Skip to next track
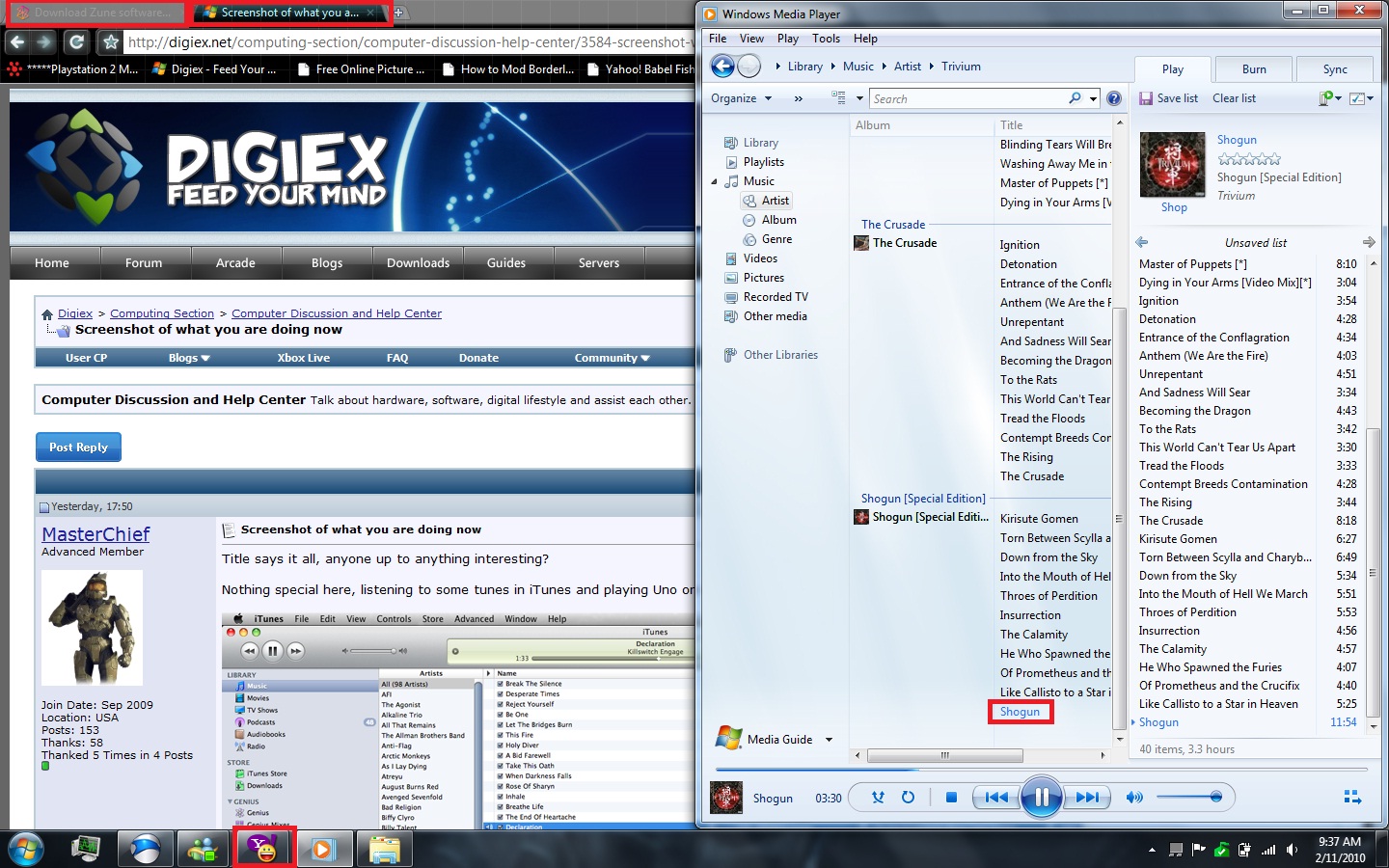 pos(1086,798)
